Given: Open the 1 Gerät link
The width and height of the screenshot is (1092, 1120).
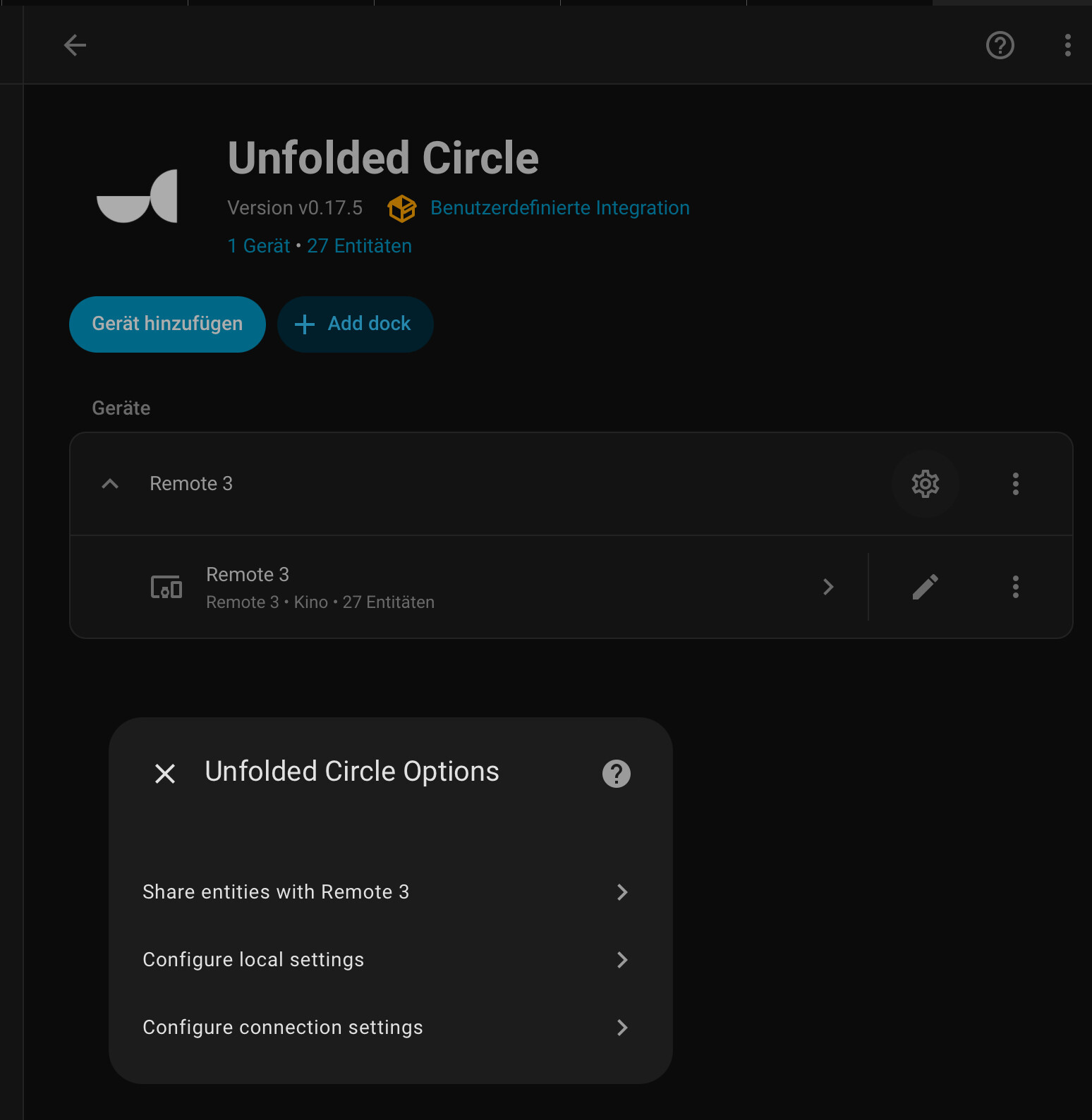Looking at the screenshot, I should point(258,246).
